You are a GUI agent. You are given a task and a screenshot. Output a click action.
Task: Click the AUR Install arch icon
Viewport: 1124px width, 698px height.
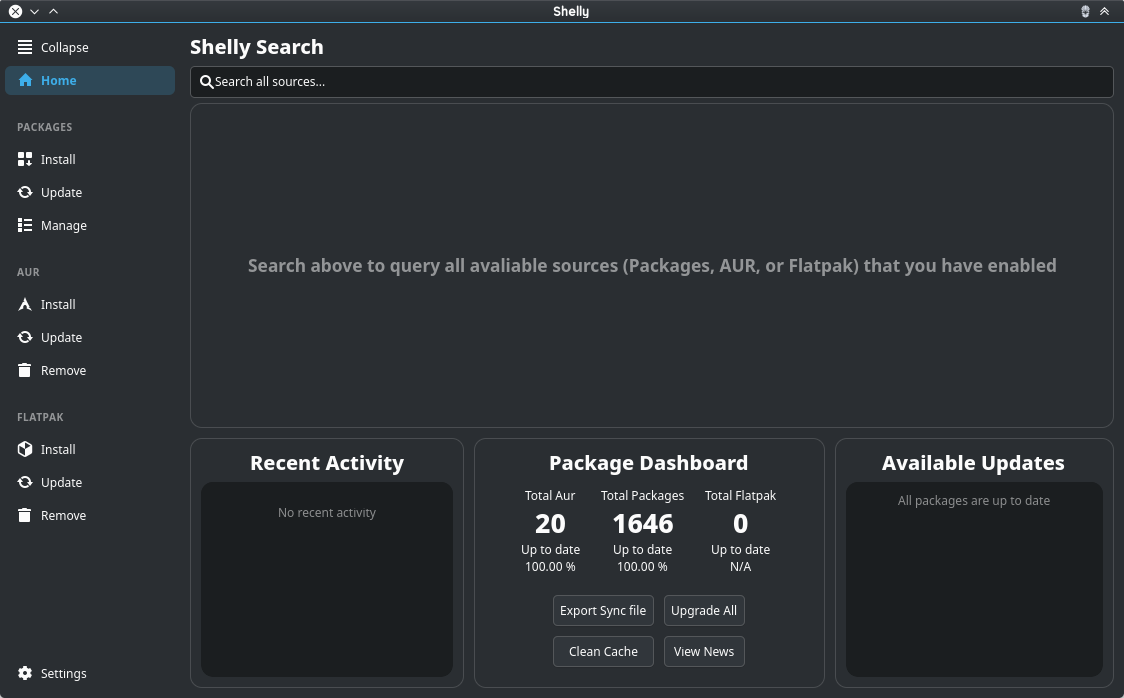pos(25,305)
